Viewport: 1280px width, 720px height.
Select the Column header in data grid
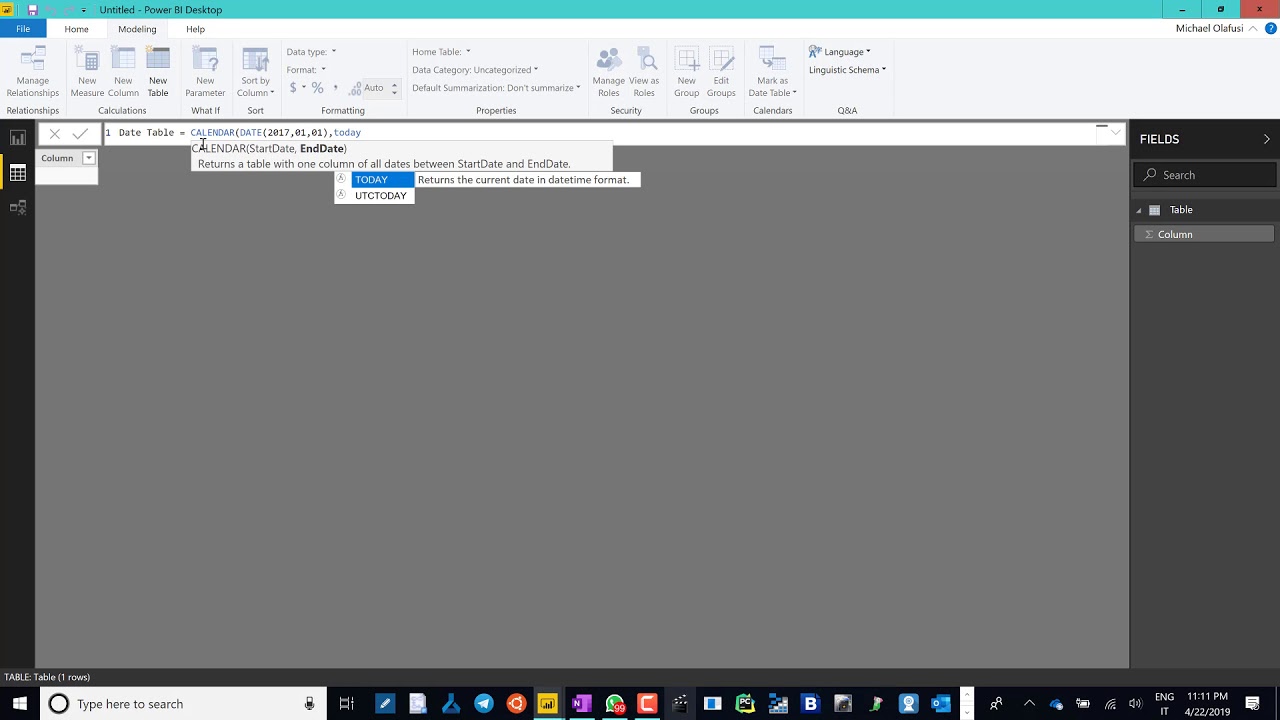click(x=57, y=158)
